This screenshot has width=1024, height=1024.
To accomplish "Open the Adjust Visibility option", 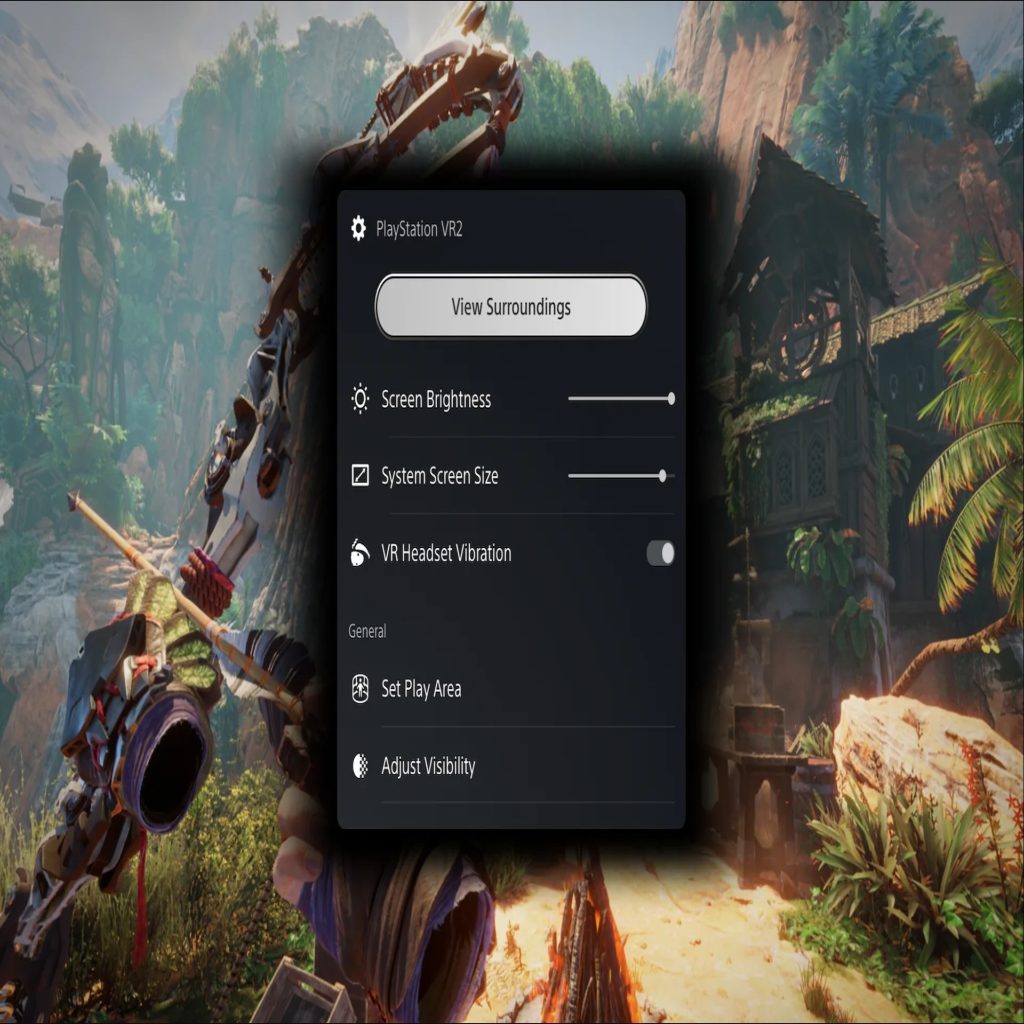I will pos(428,767).
